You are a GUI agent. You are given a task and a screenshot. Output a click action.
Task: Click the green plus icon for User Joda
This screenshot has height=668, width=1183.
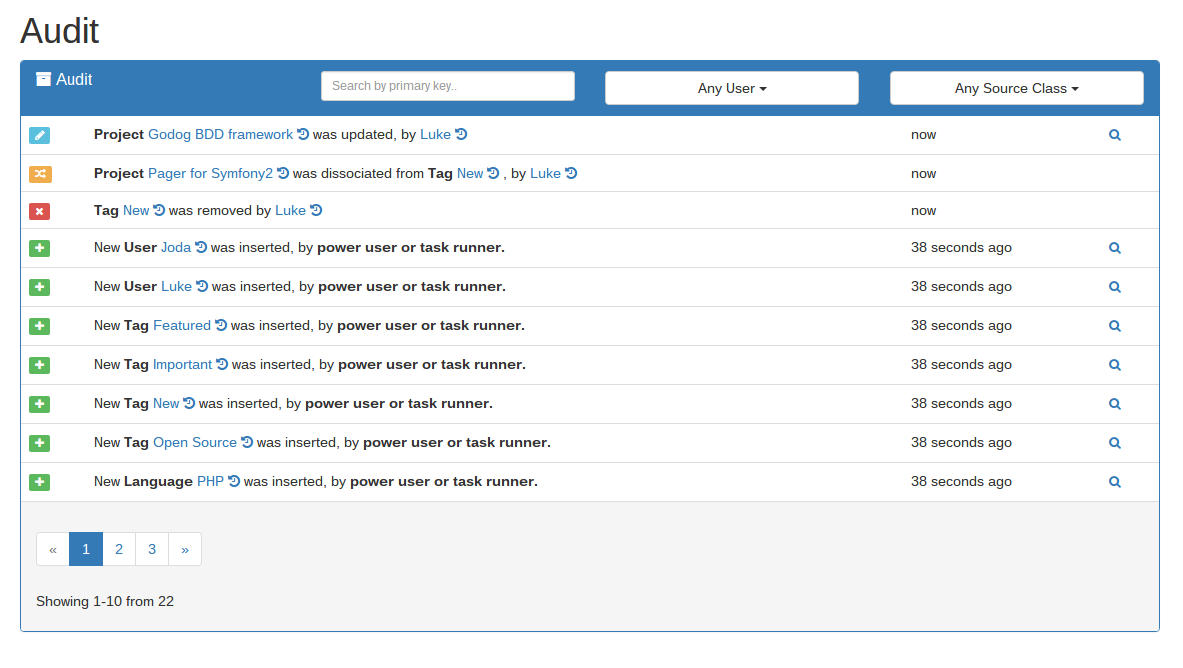(39, 248)
